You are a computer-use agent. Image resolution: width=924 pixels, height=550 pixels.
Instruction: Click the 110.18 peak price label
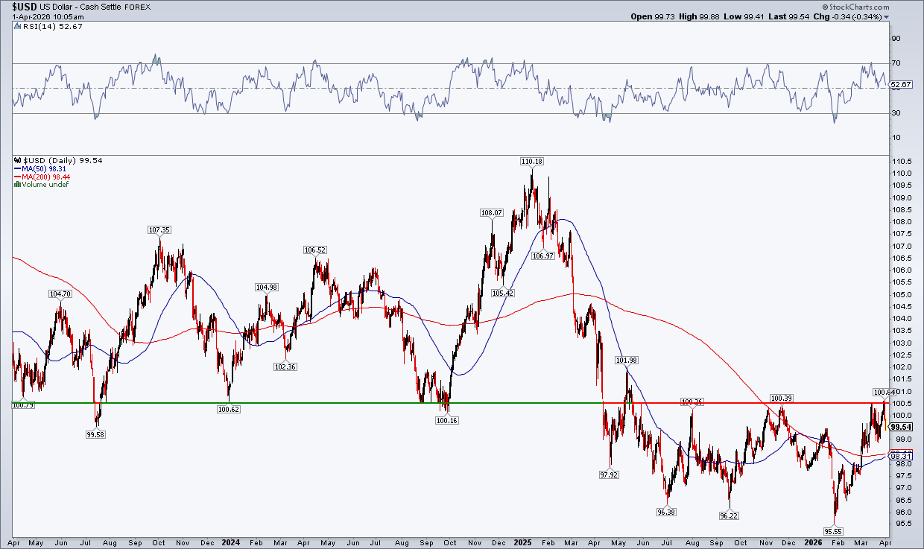[x=532, y=161]
